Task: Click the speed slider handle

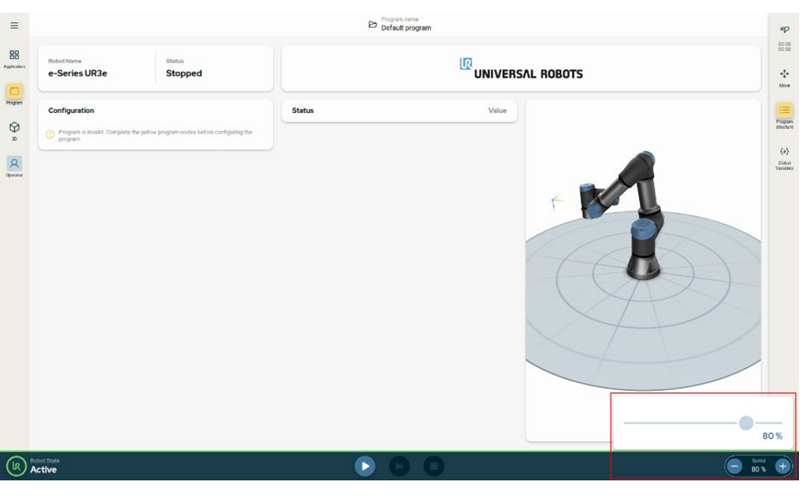Action: [746, 423]
